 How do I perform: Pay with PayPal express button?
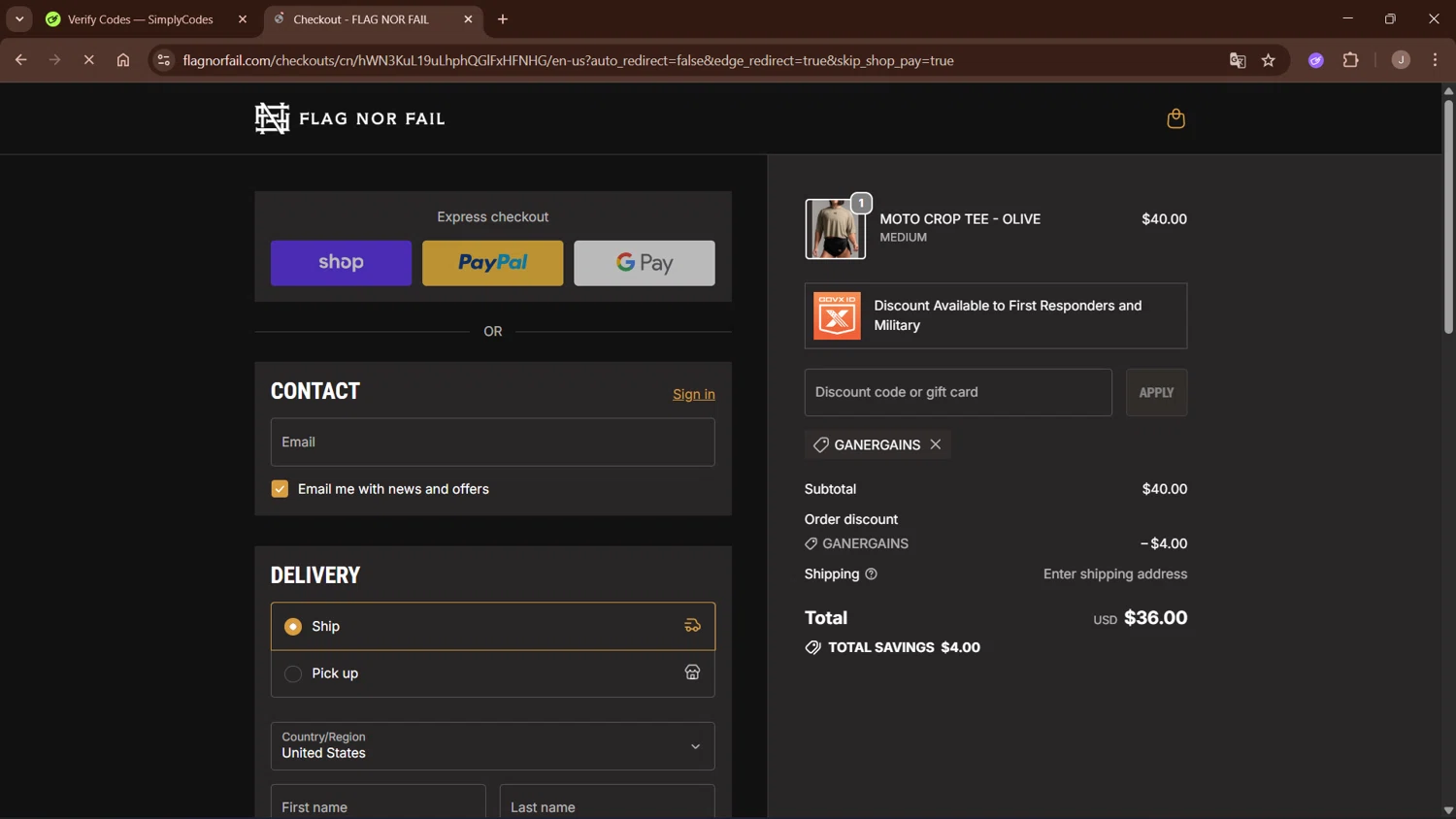click(x=492, y=263)
